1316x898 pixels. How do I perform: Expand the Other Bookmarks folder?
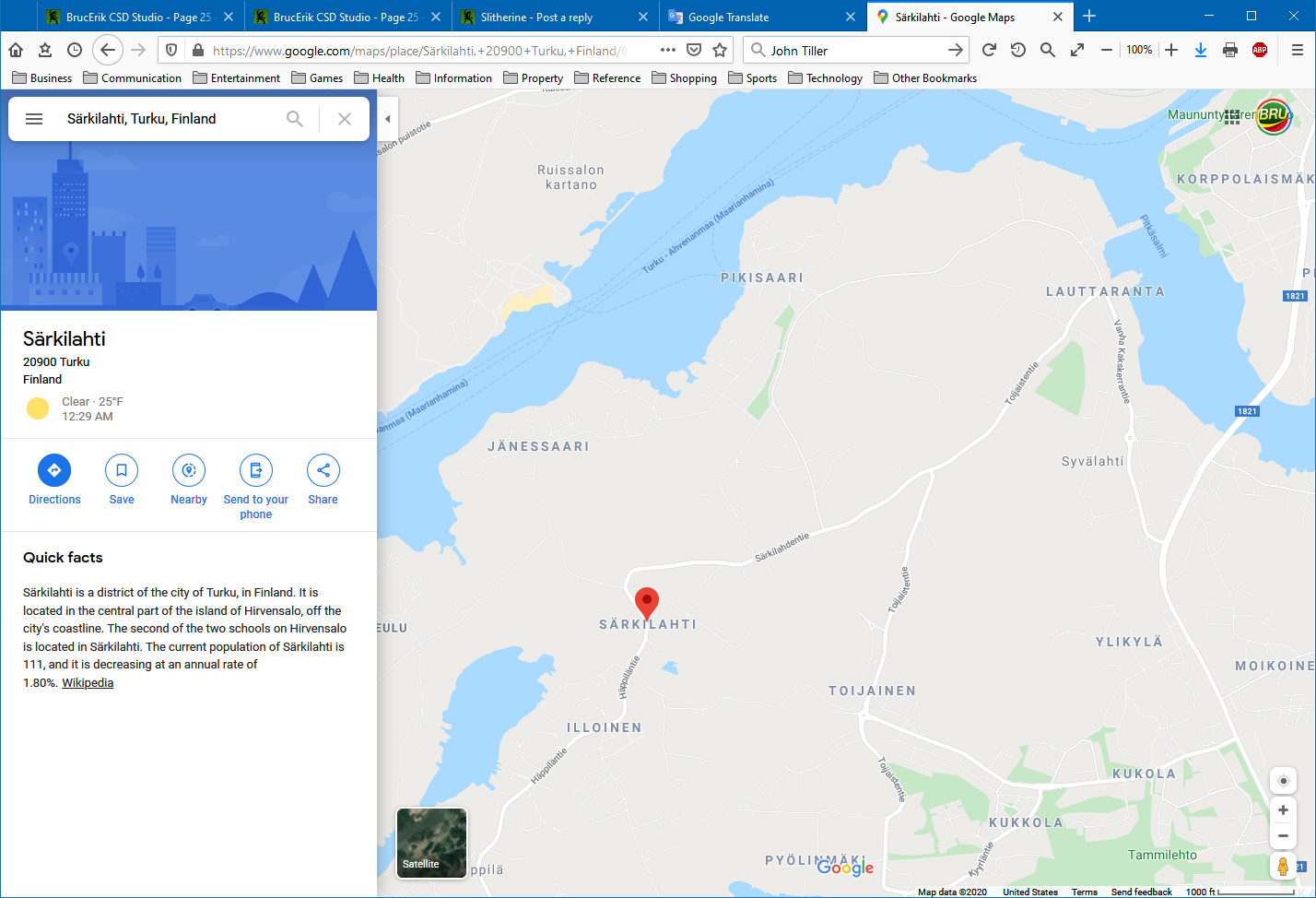(925, 78)
